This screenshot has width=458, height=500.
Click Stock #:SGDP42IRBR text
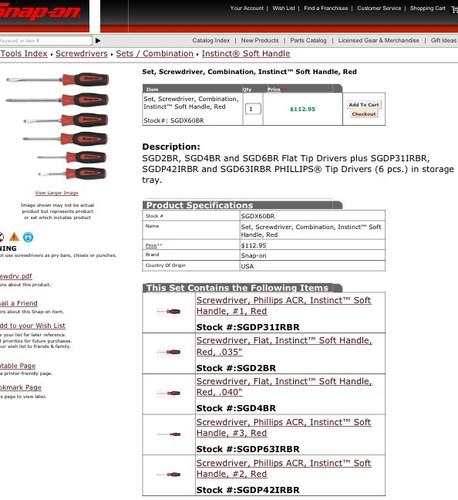[248, 490]
